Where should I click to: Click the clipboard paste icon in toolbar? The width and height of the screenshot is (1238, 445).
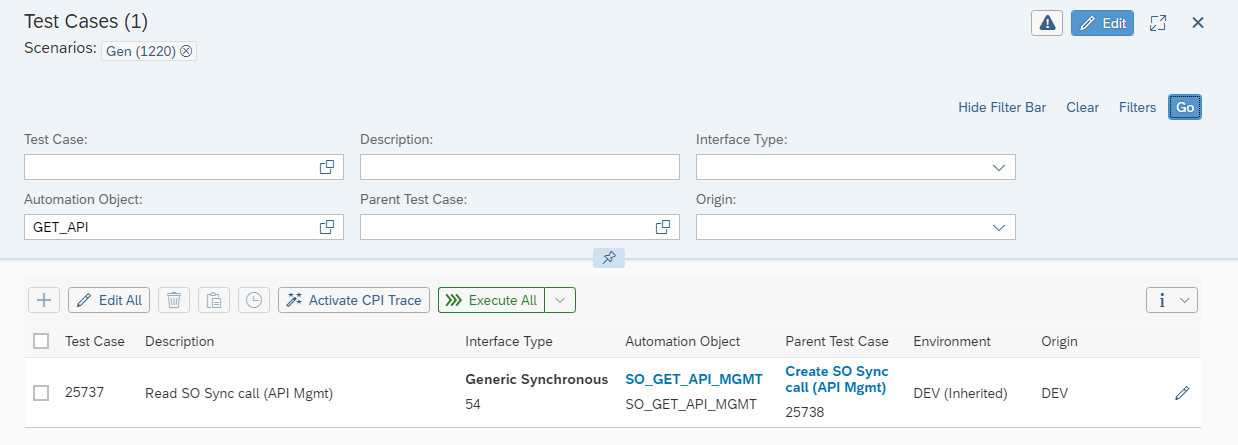214,300
